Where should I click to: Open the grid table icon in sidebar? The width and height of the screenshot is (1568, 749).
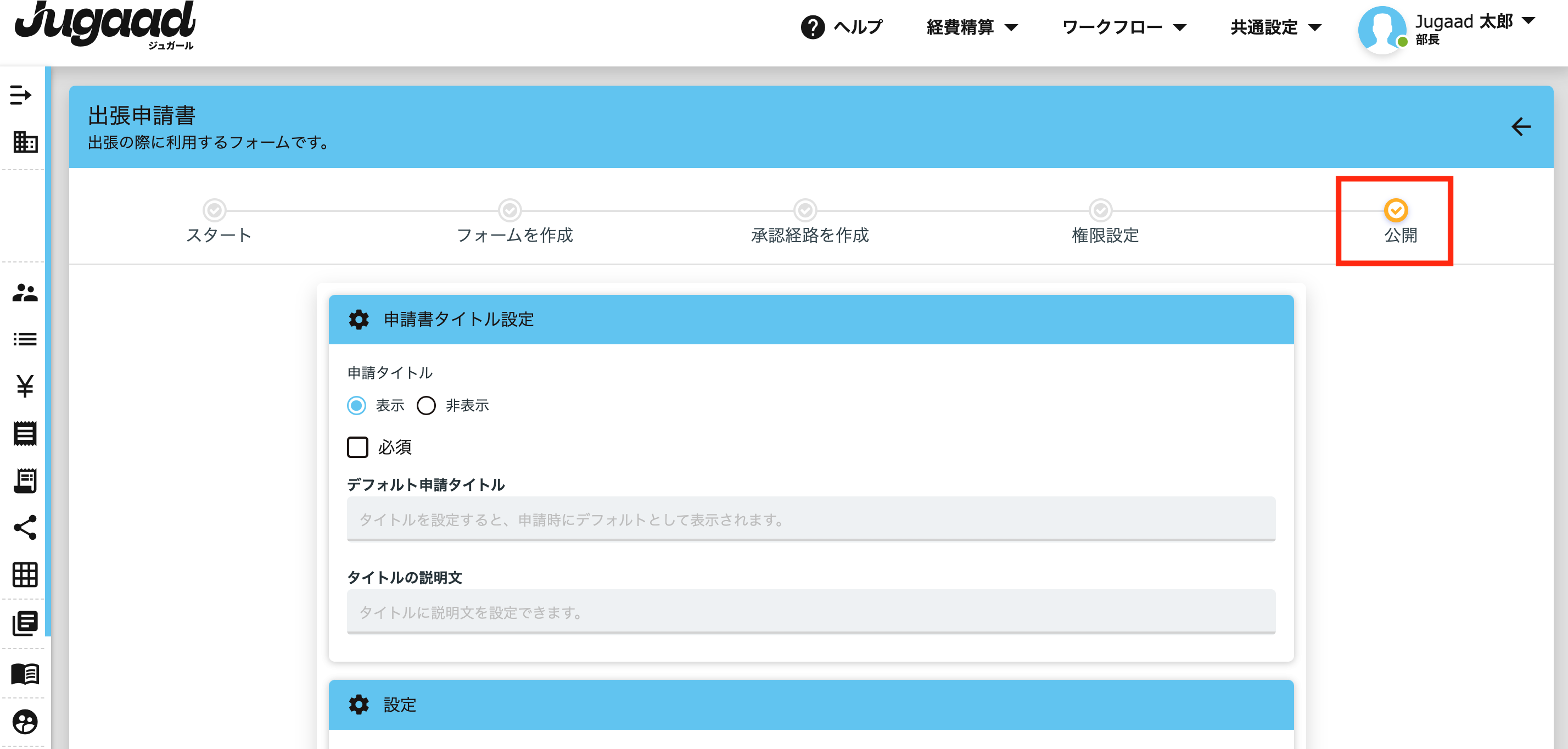(24, 574)
